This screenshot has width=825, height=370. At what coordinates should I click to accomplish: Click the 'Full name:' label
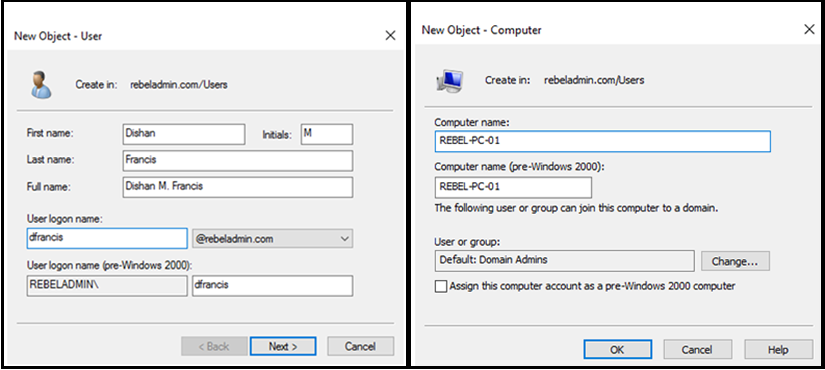click(x=48, y=186)
